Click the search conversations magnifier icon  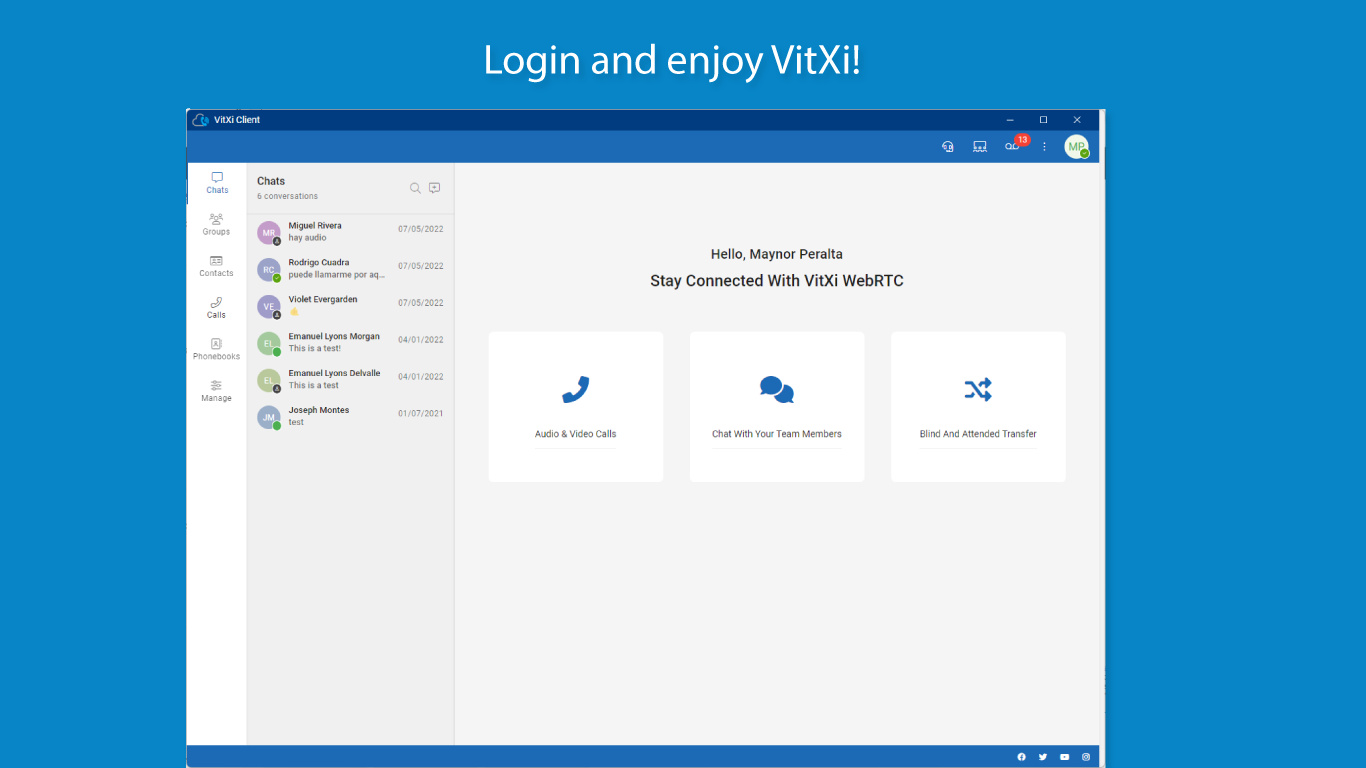tap(415, 188)
